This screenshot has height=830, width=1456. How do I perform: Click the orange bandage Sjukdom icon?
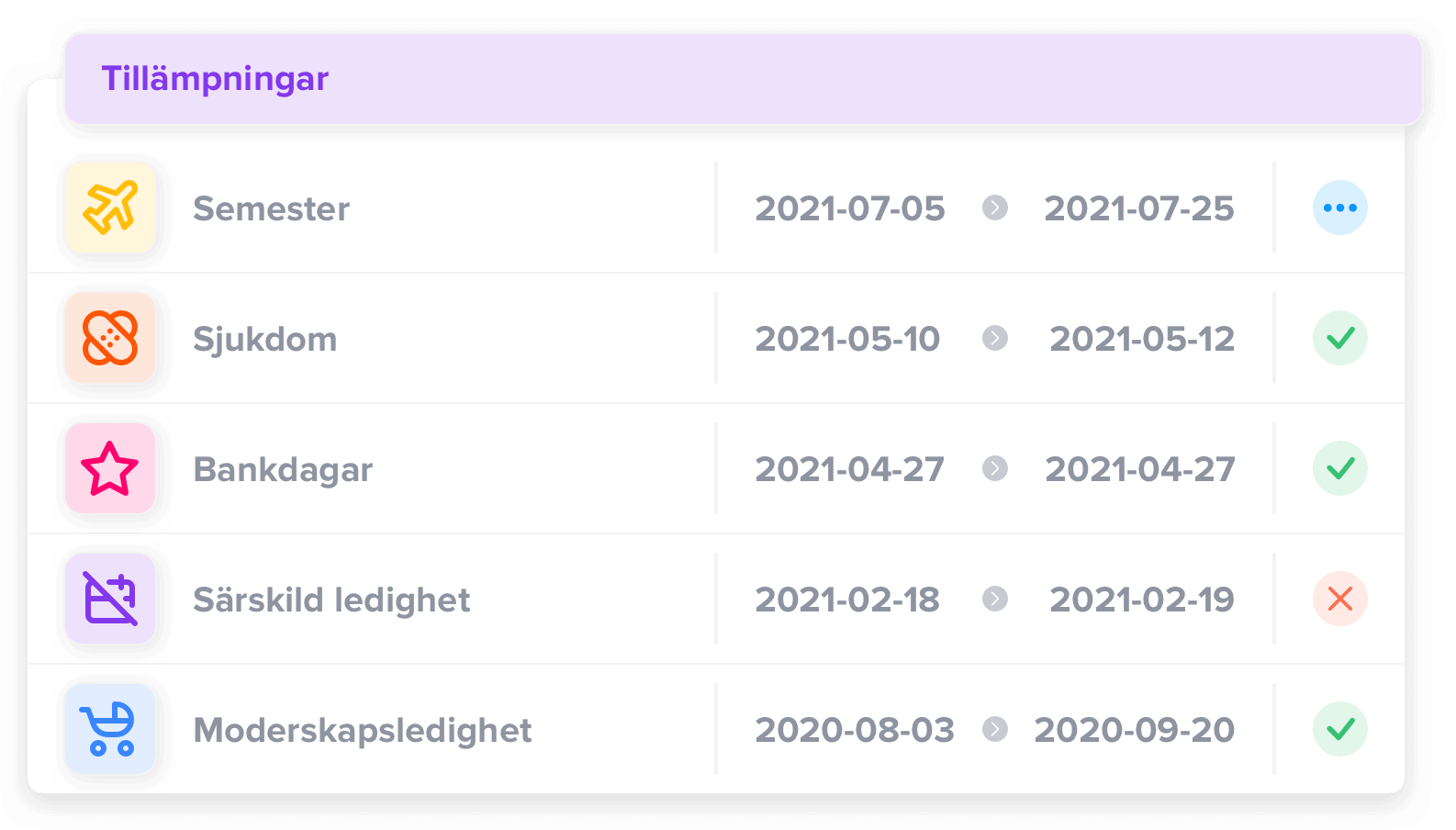tap(110, 339)
